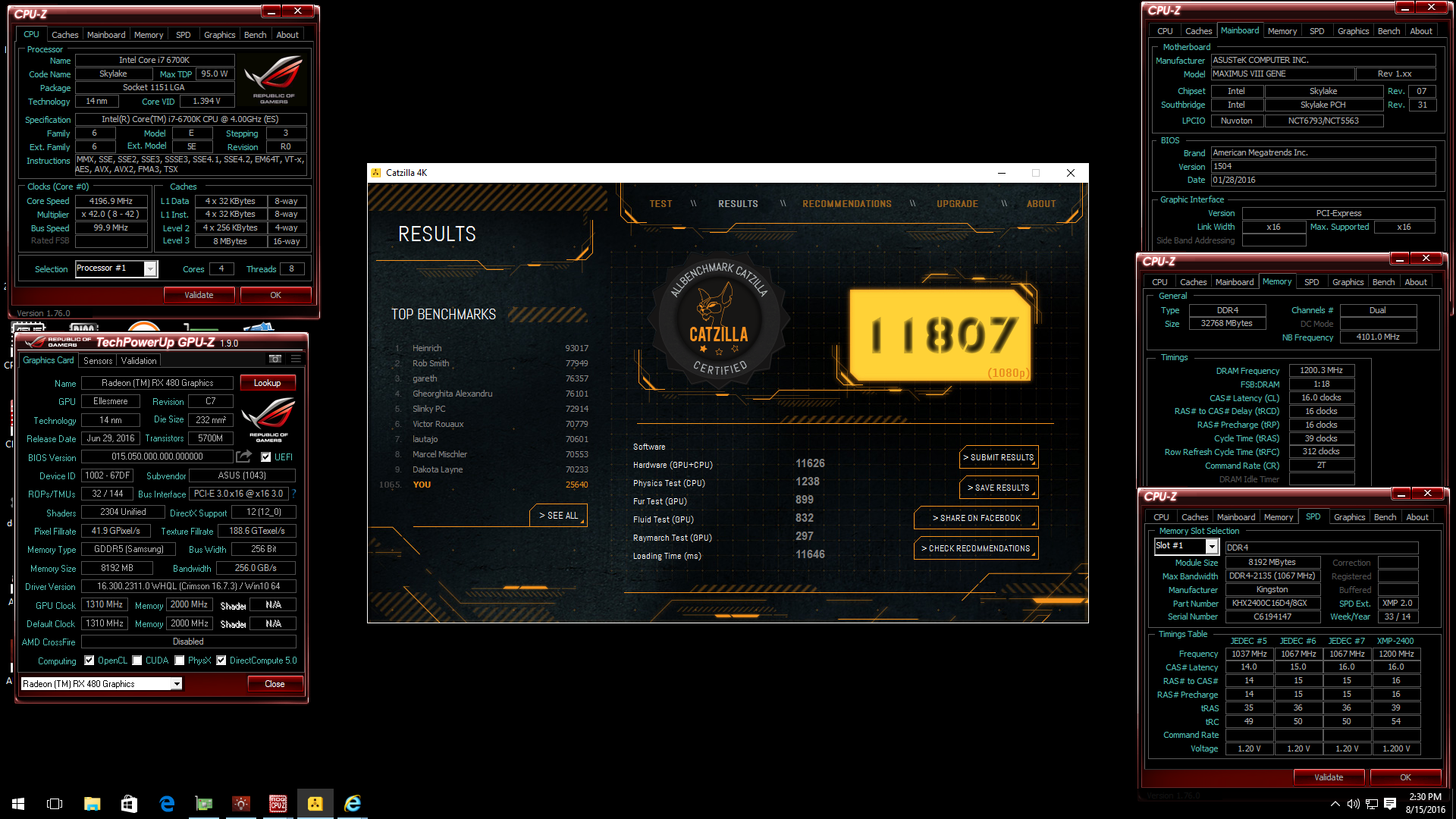Click the Close button in GPU-Z
The width and height of the screenshot is (1456, 819).
click(x=275, y=684)
